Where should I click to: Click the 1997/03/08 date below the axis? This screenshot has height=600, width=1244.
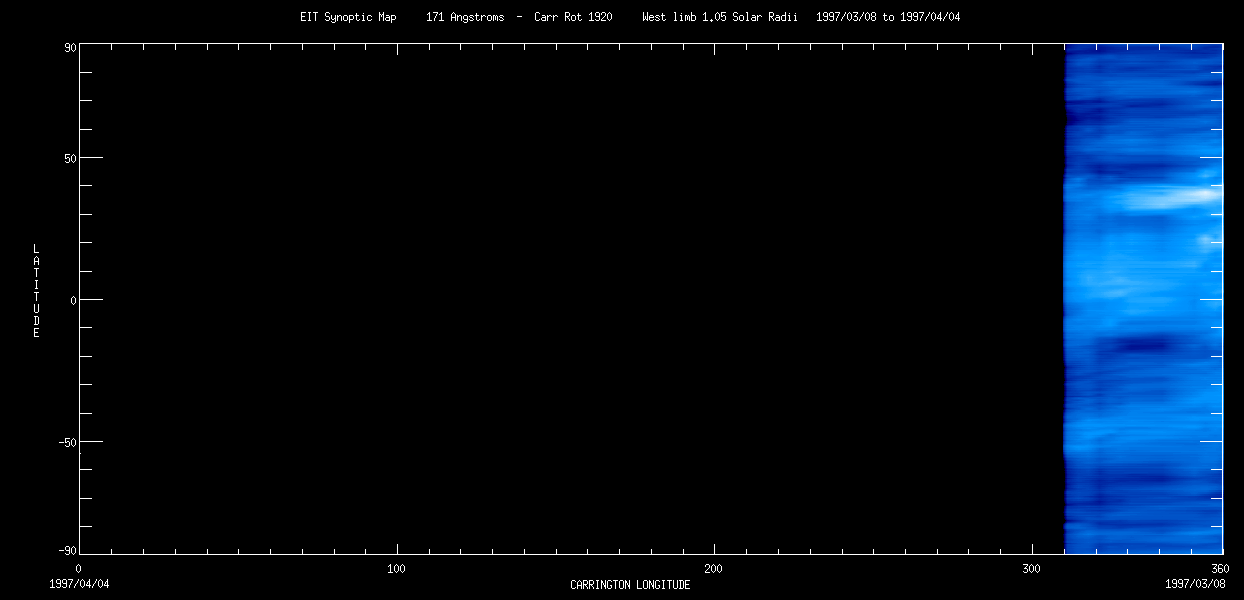[x=1196, y=583]
